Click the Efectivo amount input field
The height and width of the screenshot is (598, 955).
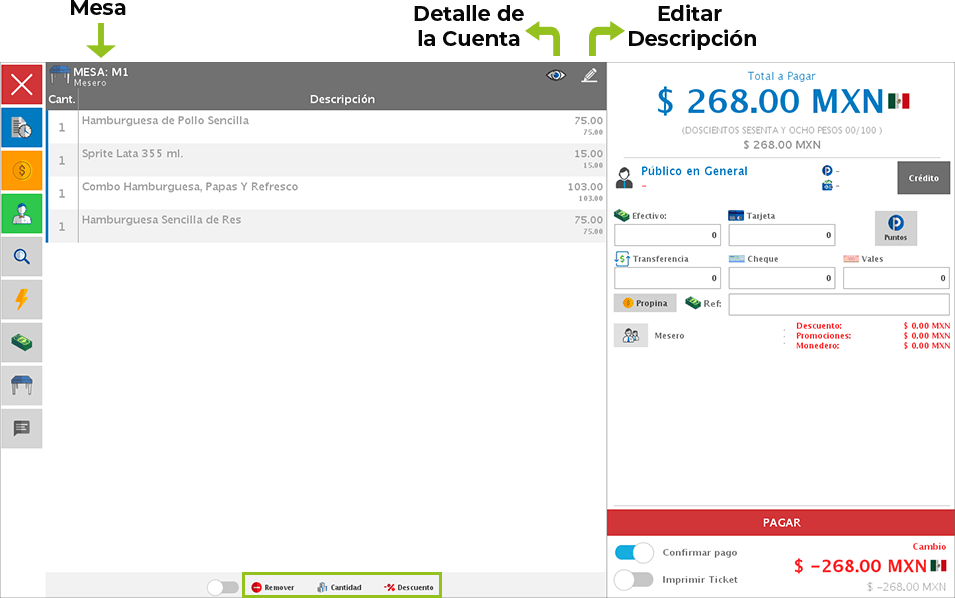point(667,235)
